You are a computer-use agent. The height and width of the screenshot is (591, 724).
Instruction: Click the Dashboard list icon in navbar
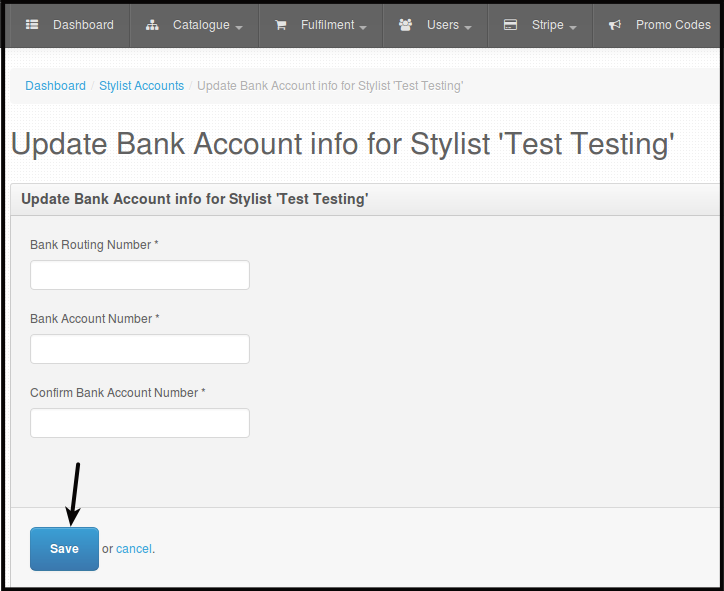32,24
